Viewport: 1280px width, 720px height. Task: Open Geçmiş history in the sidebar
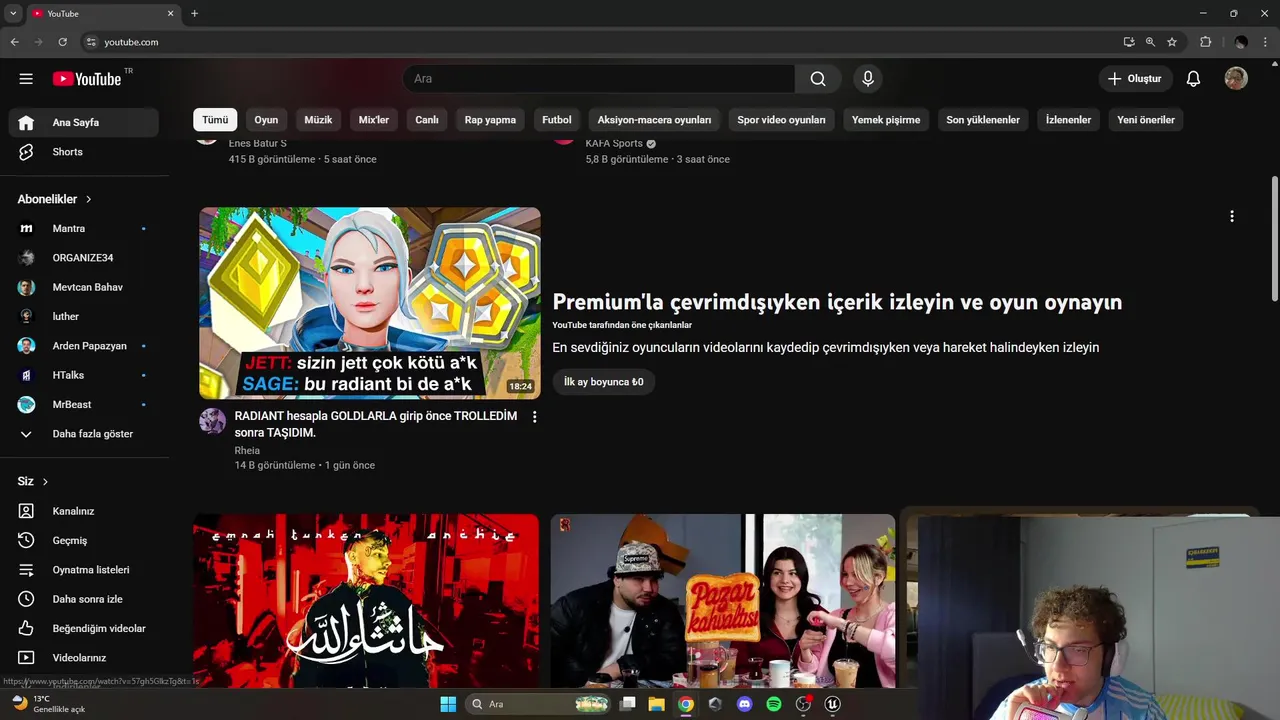(x=84, y=540)
